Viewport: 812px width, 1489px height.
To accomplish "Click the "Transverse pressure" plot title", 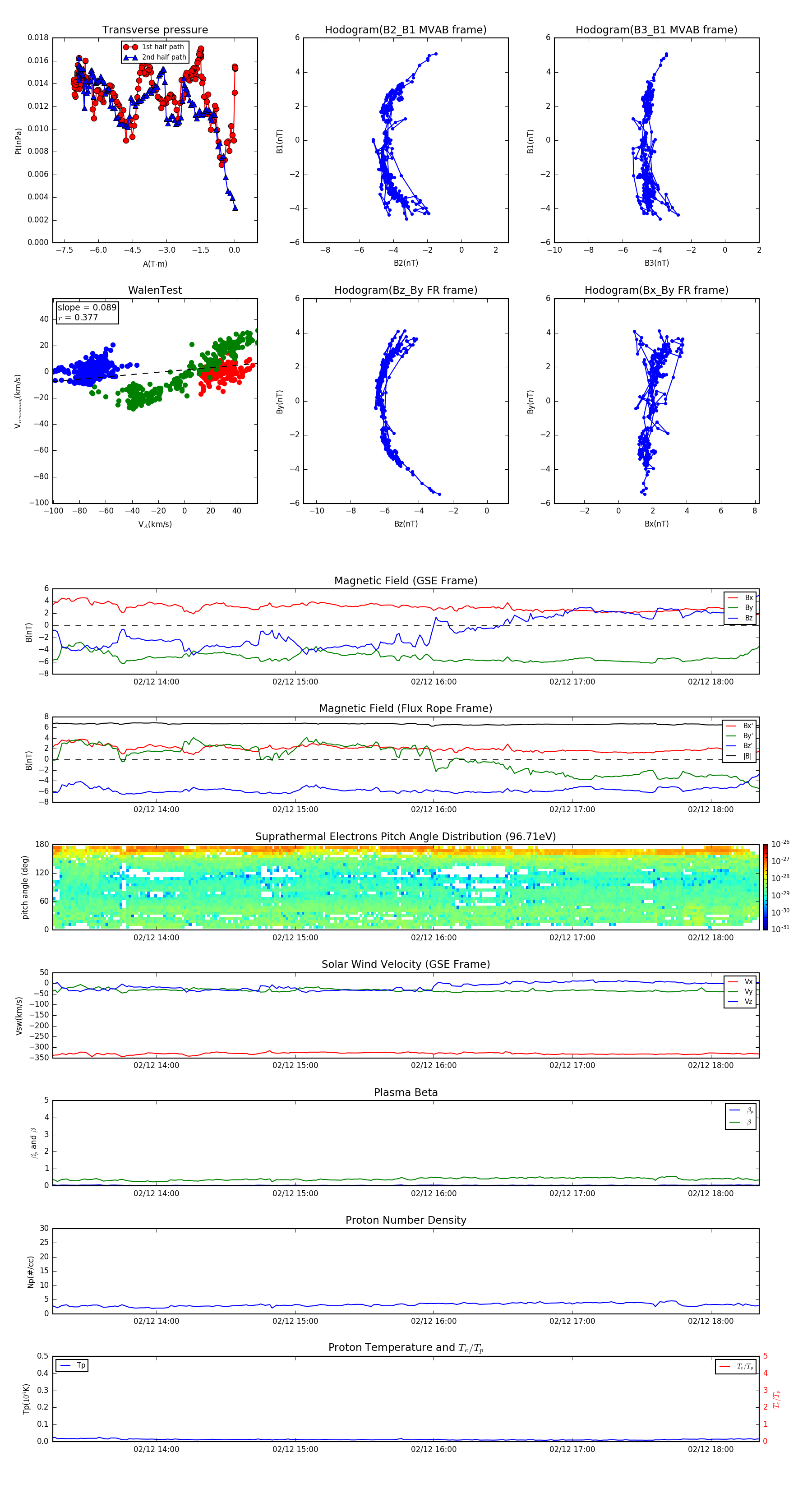I will tap(155, 29).
